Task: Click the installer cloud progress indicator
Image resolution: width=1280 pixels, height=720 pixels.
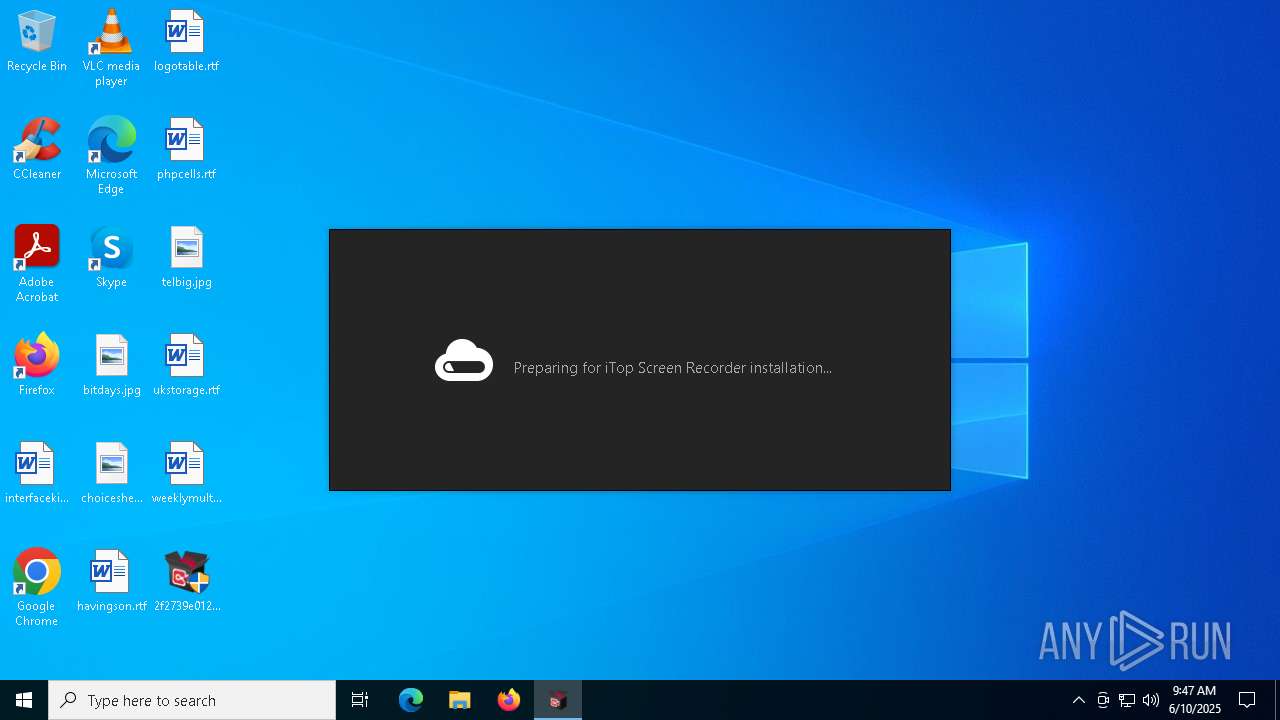Action: [x=464, y=361]
